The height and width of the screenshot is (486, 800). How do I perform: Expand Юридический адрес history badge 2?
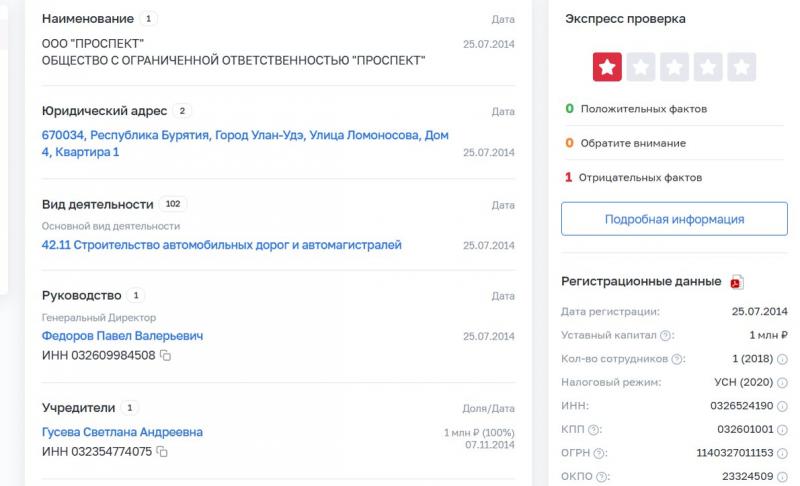pyautogui.click(x=182, y=111)
